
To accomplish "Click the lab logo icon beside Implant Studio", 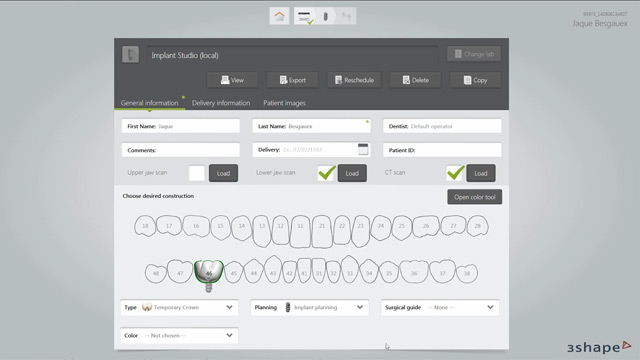I will pyautogui.click(x=130, y=54).
